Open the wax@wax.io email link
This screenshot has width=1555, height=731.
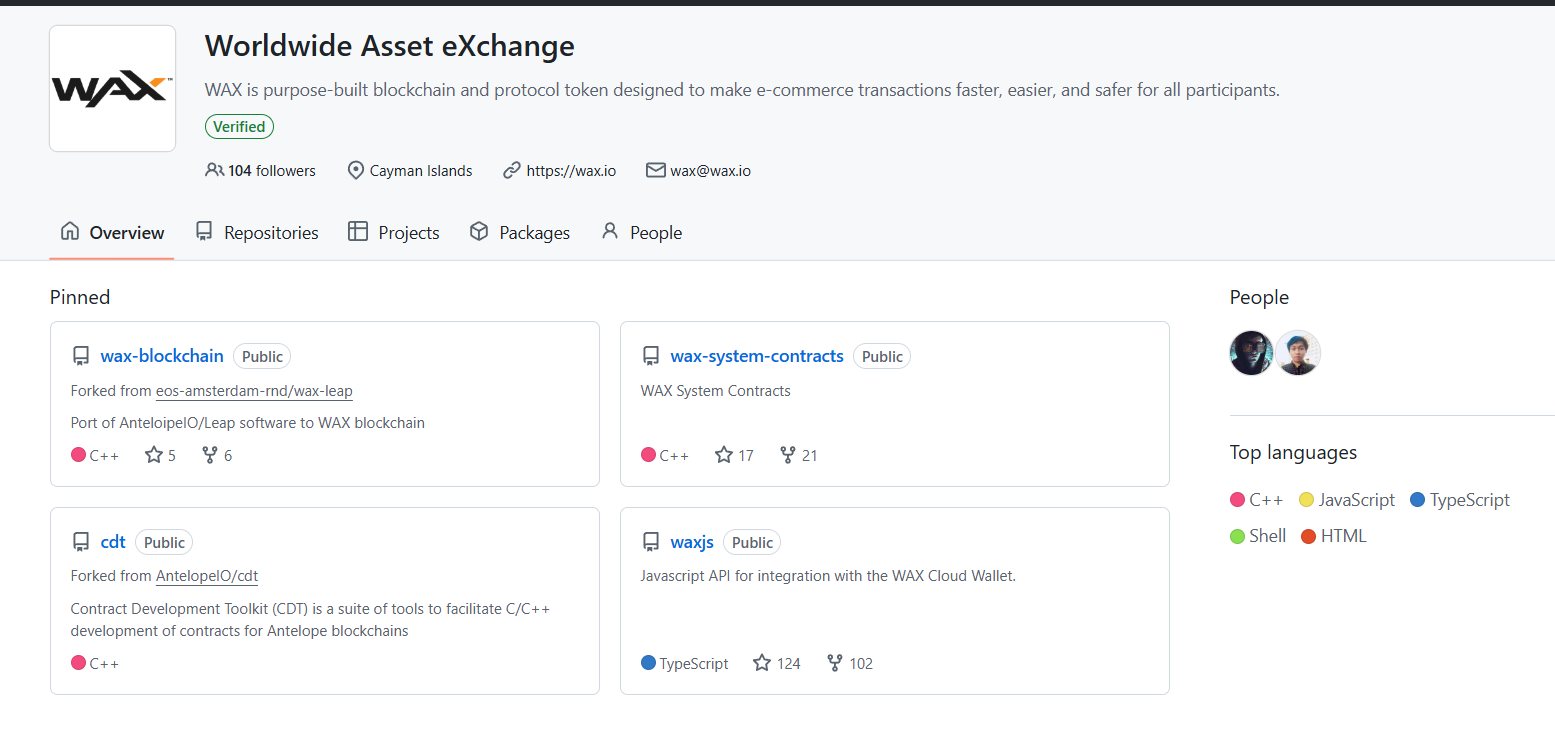710,171
